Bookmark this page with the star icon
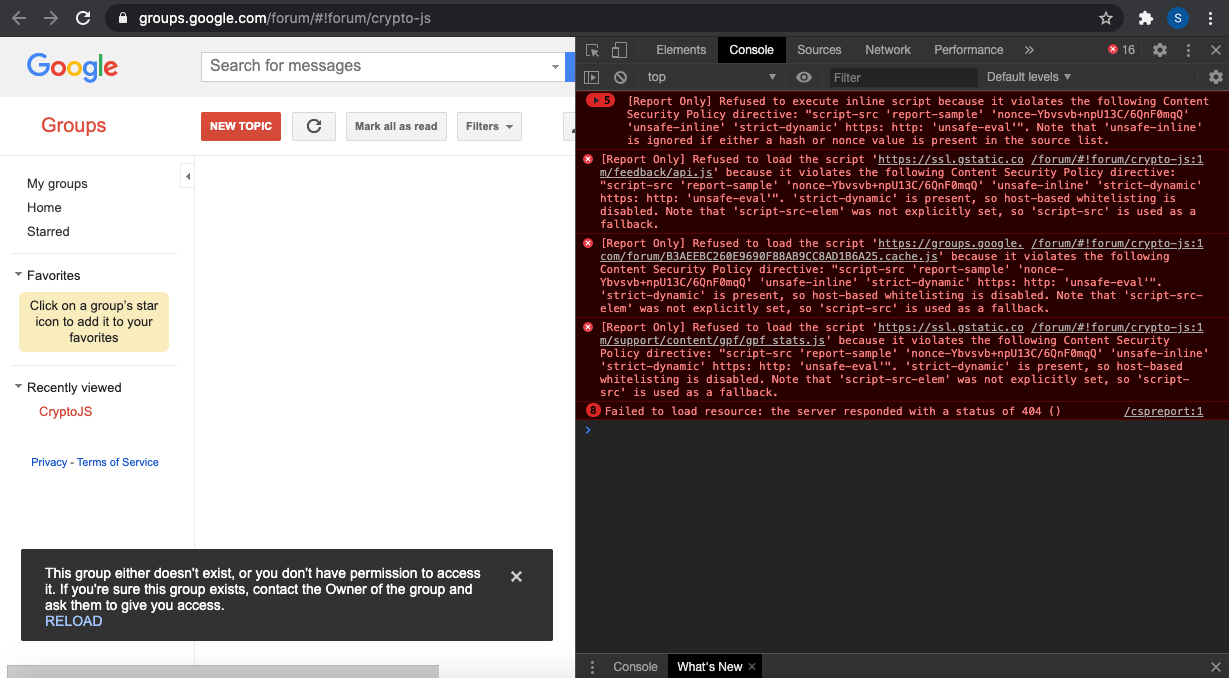This screenshot has width=1229, height=678. click(1106, 18)
